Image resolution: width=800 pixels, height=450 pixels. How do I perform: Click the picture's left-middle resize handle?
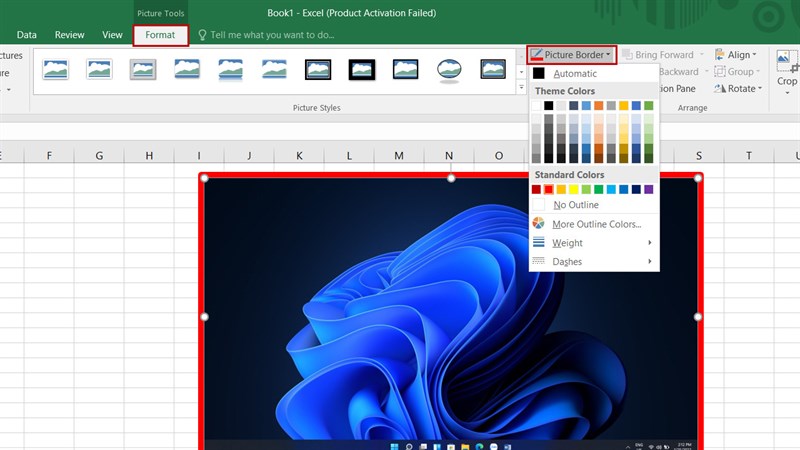pos(205,317)
